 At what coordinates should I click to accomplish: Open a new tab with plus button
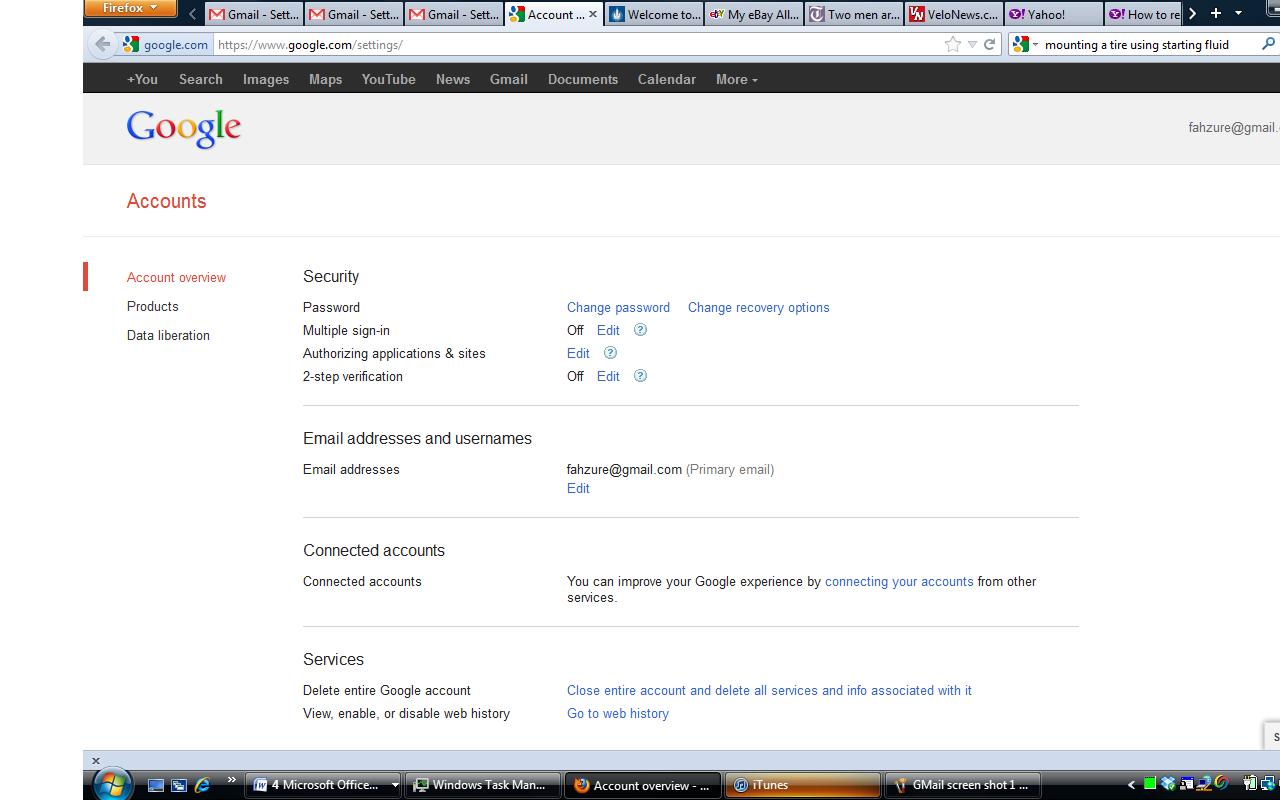pyautogui.click(x=1216, y=13)
